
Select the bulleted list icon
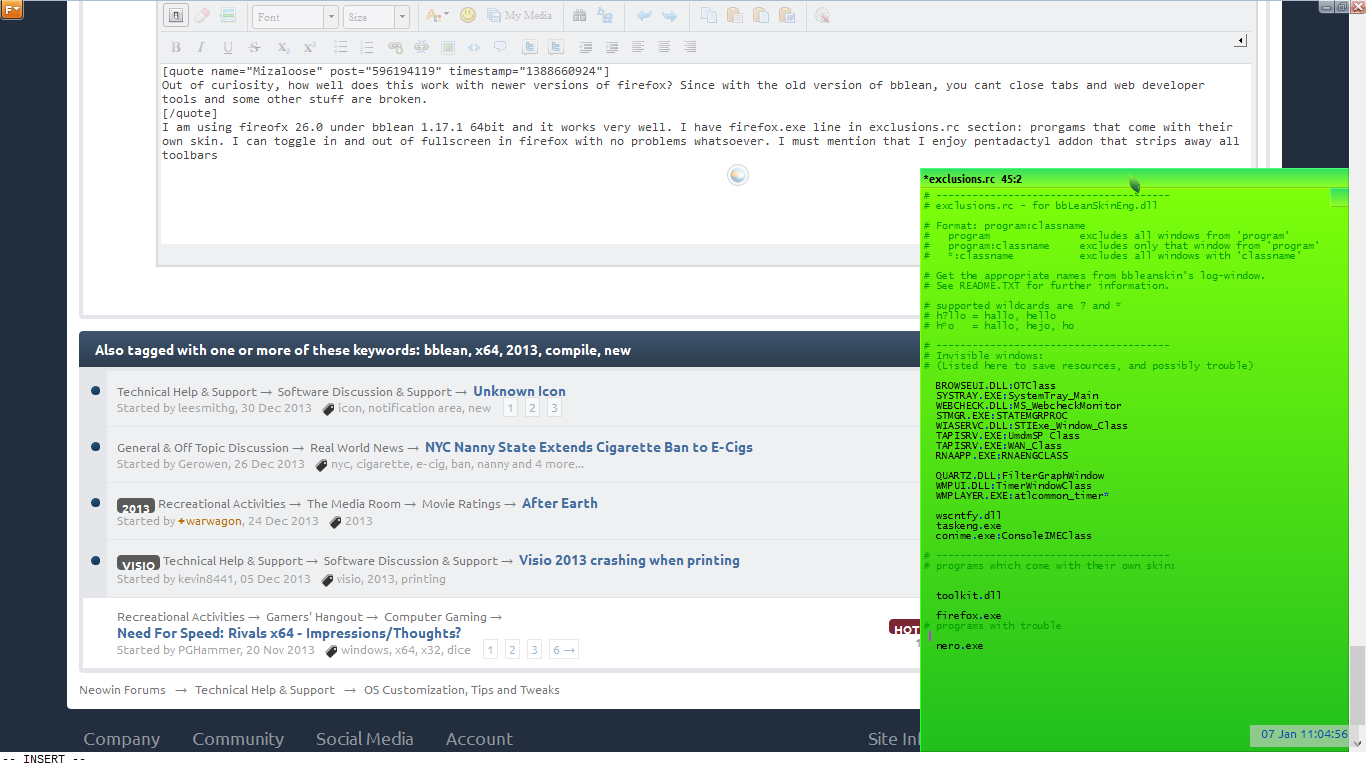tap(340, 46)
